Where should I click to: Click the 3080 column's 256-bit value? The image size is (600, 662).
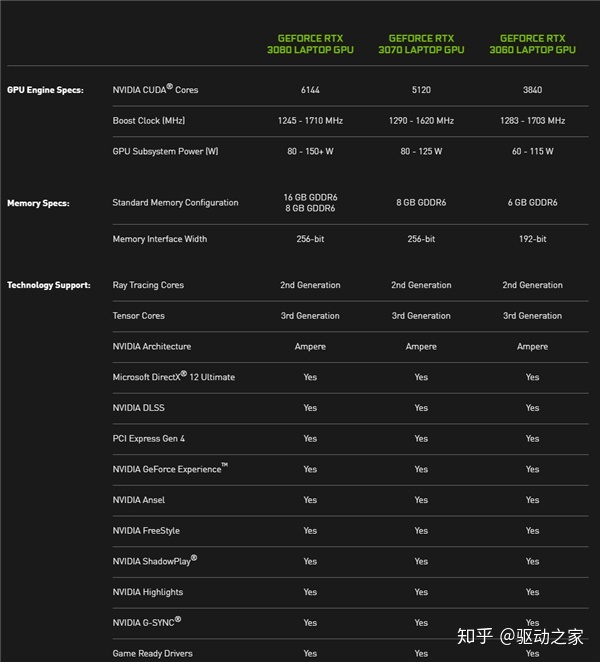(310, 239)
